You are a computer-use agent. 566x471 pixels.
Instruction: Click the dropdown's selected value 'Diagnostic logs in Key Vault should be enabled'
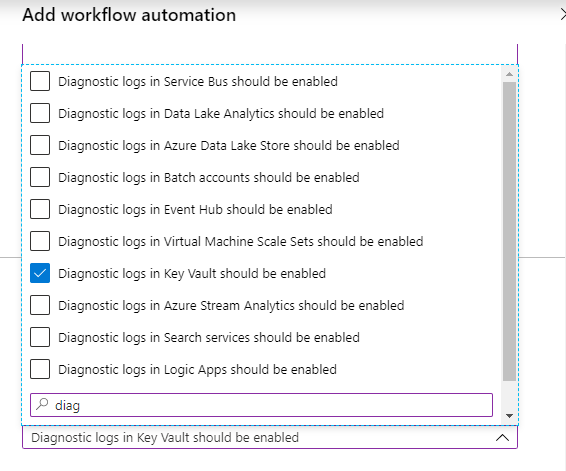point(165,437)
